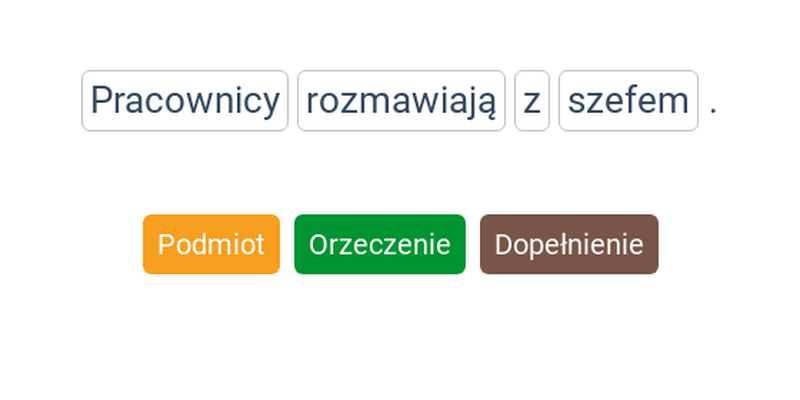800x400 pixels.
Task: Apply the Orzeczenie category button
Action: pos(380,244)
